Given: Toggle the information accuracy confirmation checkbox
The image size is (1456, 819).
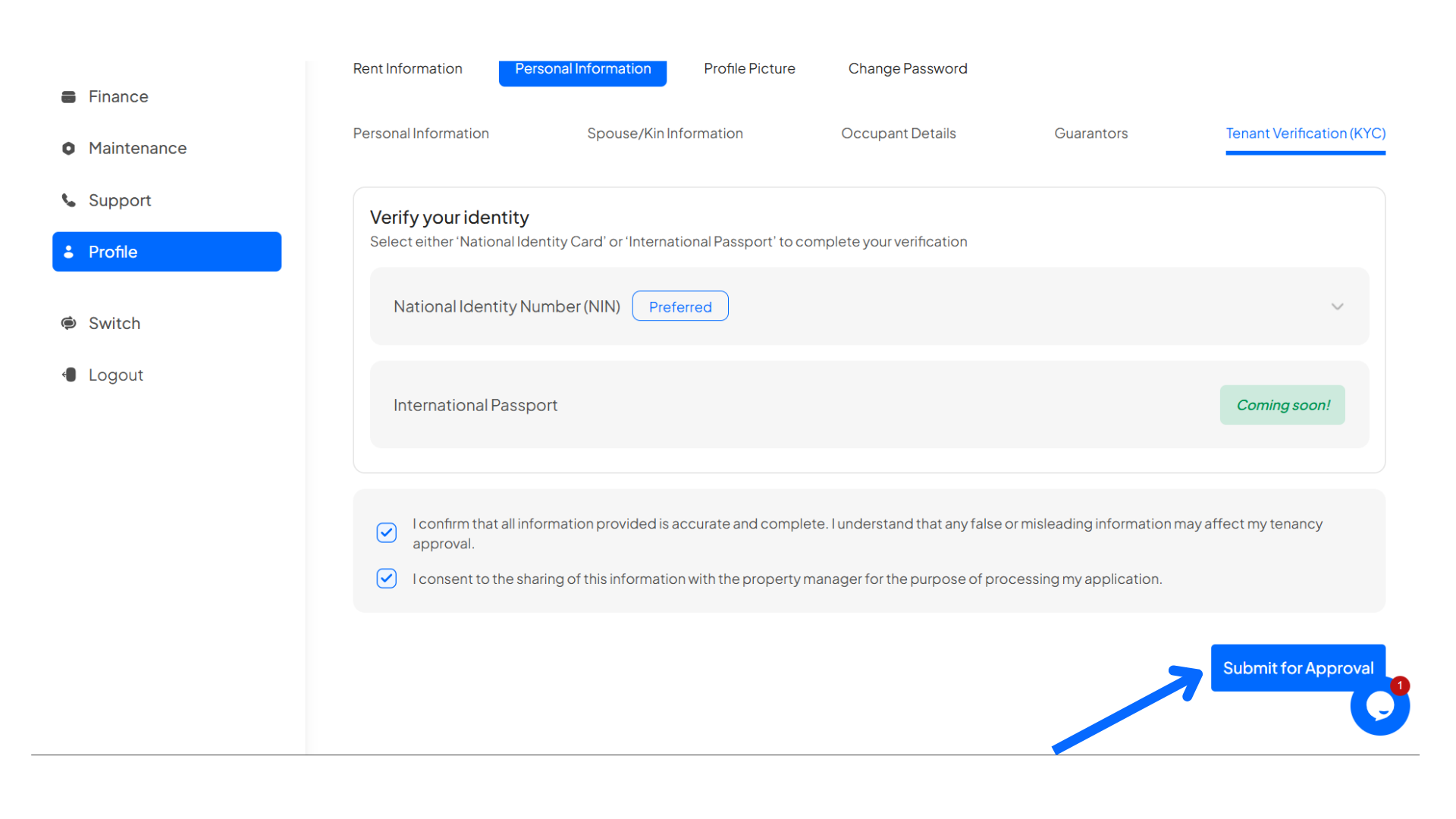Looking at the screenshot, I should click(387, 532).
